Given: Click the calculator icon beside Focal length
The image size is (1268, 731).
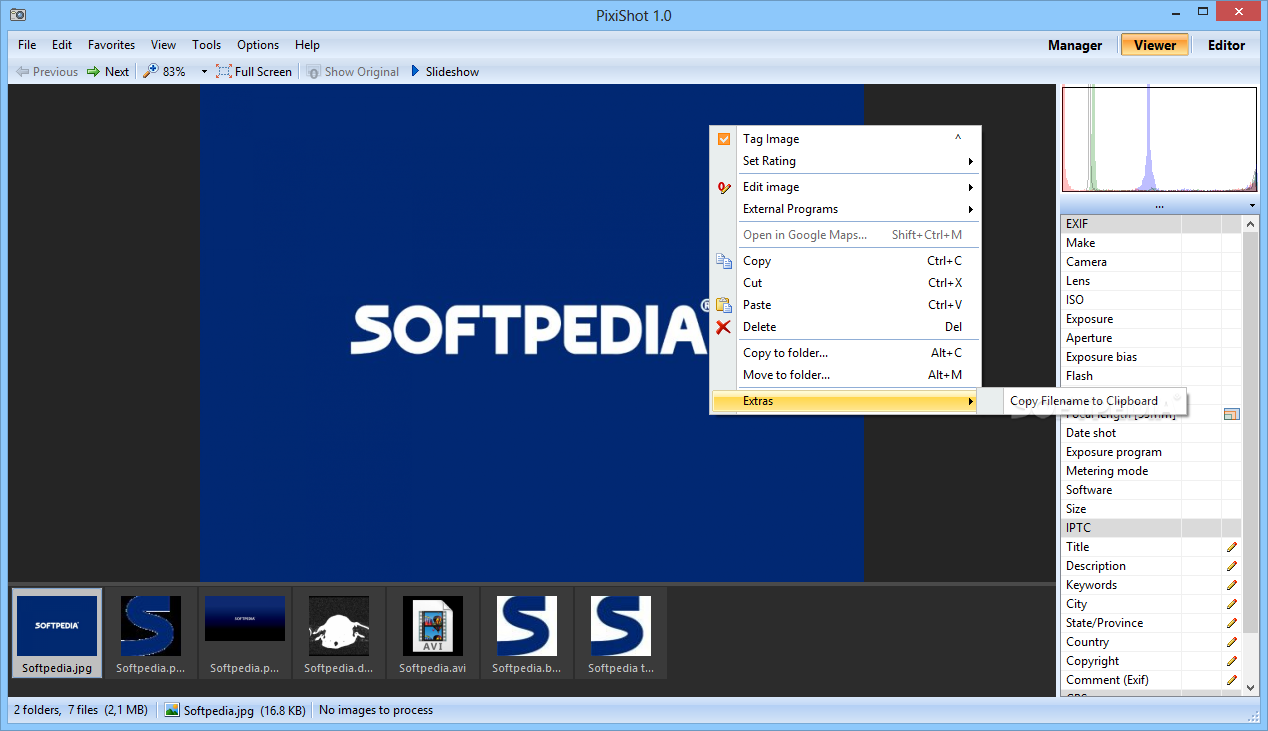Looking at the screenshot, I should (x=1232, y=414).
